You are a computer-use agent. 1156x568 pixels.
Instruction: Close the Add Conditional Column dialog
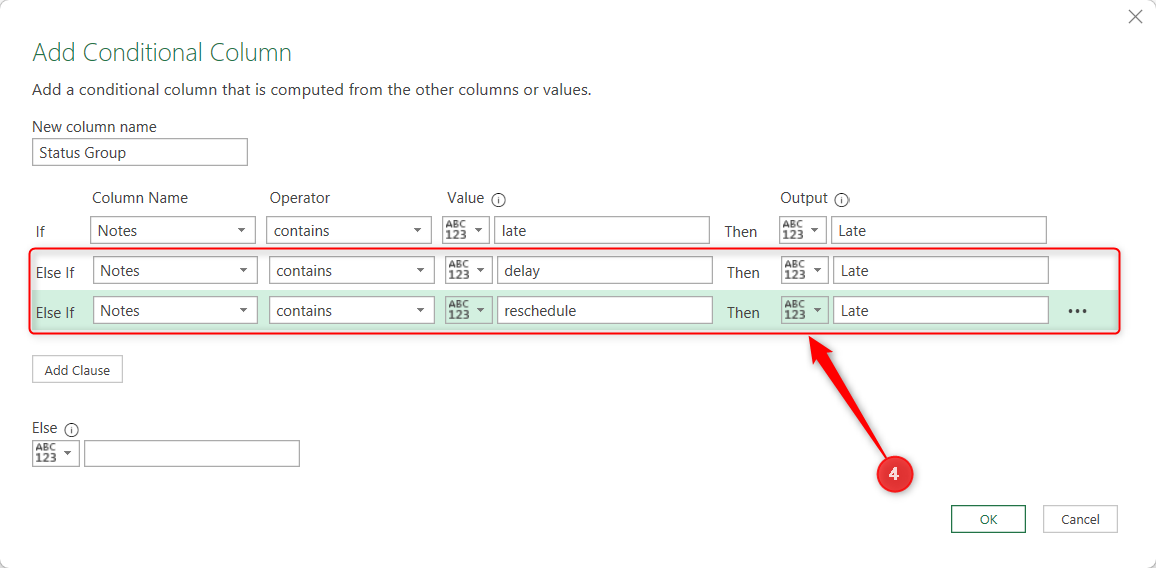(1135, 17)
